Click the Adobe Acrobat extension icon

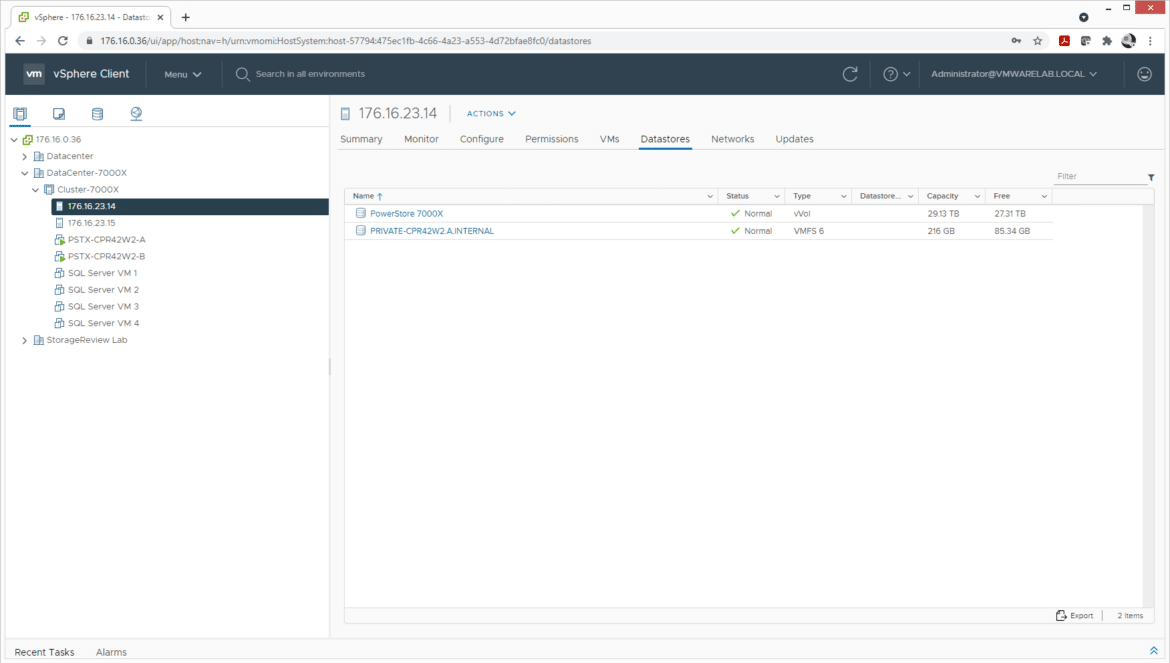pos(1064,41)
